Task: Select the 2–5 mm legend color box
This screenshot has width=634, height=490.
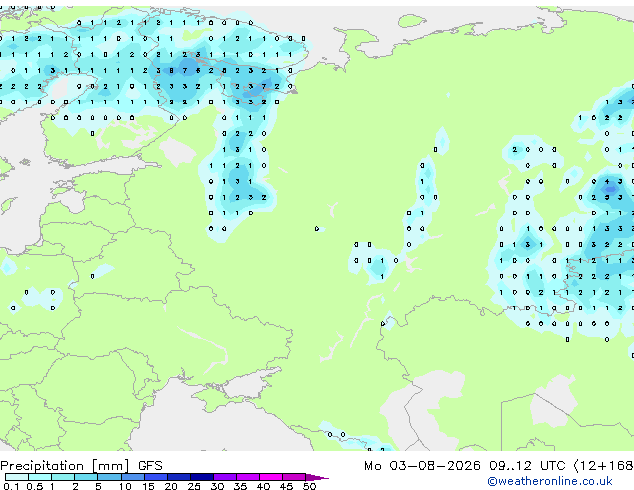Action: coord(86,477)
